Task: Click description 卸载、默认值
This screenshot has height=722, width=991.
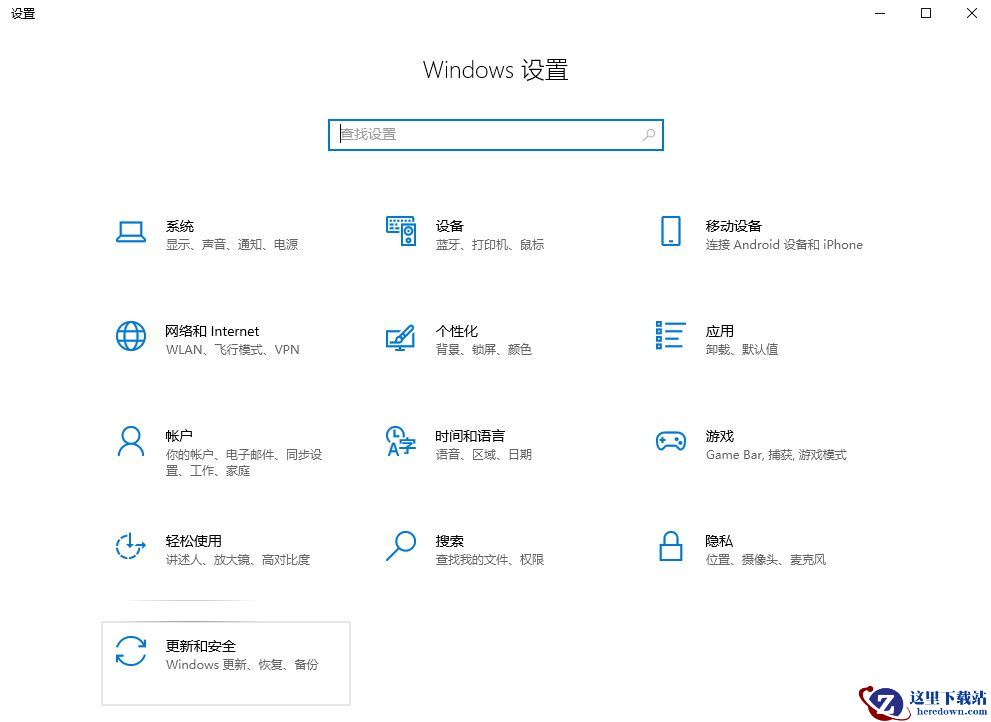Action: 741,350
